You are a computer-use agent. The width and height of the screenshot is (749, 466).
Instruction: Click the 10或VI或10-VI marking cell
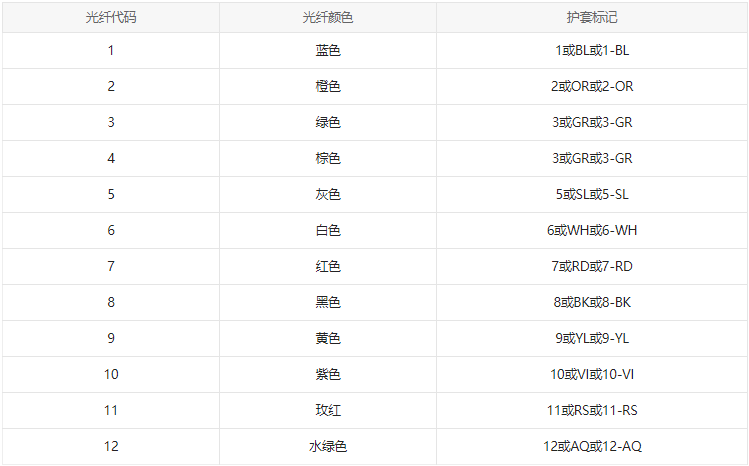pyautogui.click(x=592, y=374)
